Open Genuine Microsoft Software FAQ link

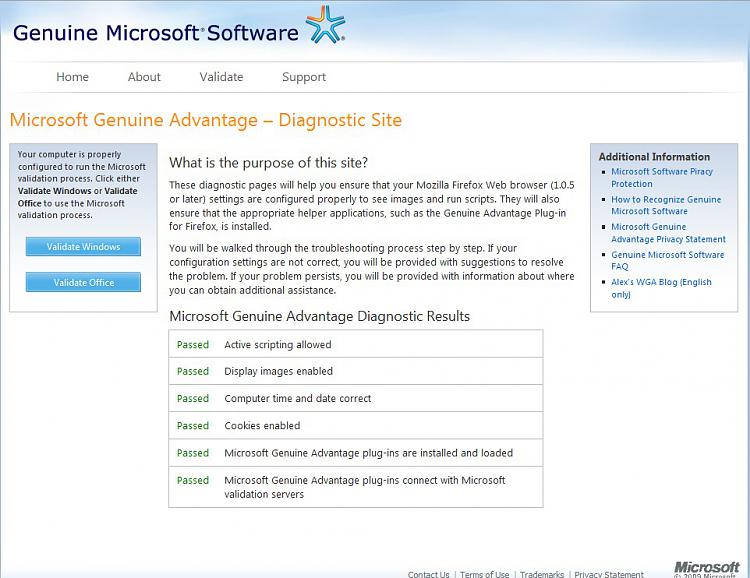(667, 261)
